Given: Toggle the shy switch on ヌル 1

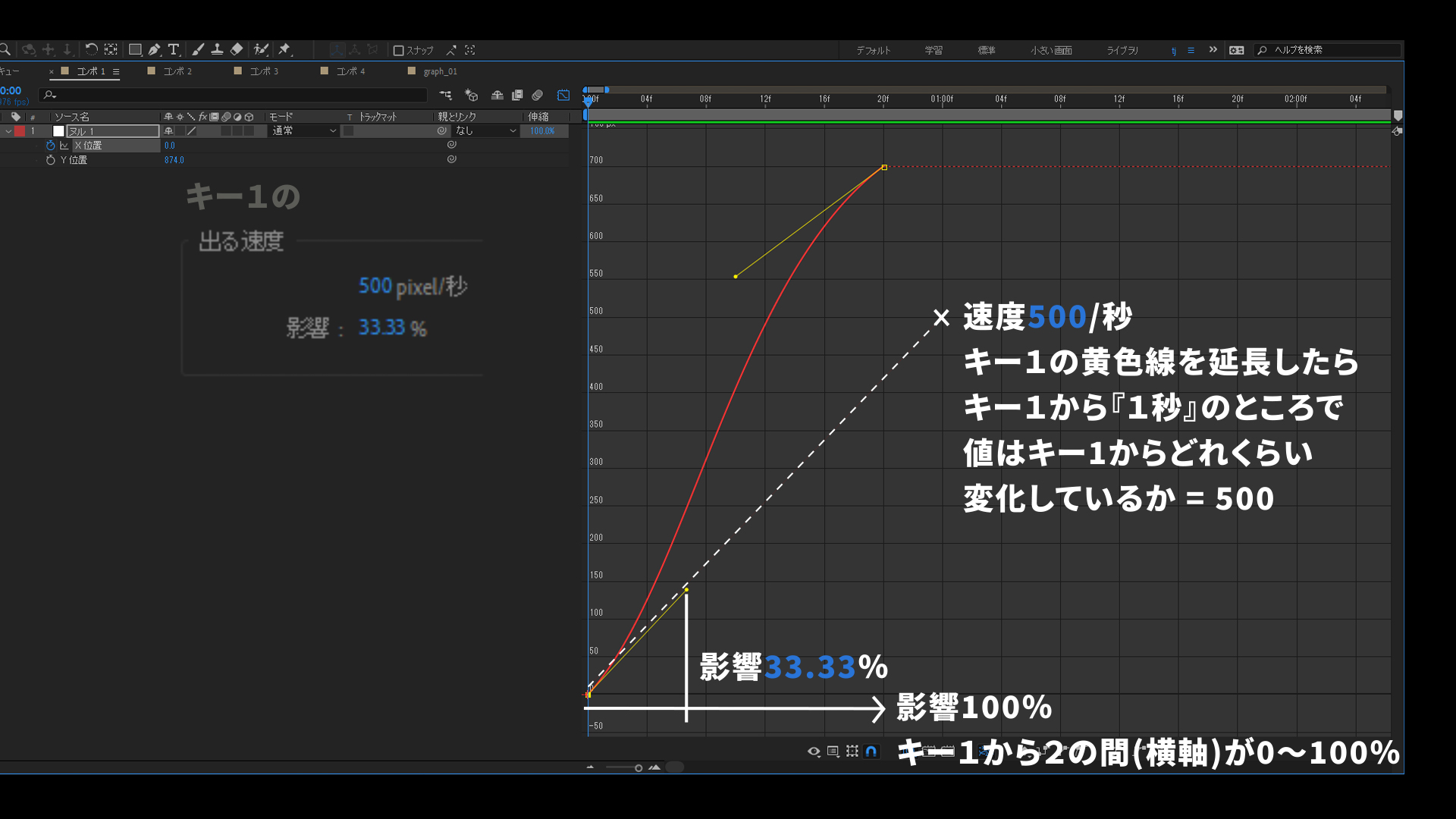Looking at the screenshot, I should (168, 131).
